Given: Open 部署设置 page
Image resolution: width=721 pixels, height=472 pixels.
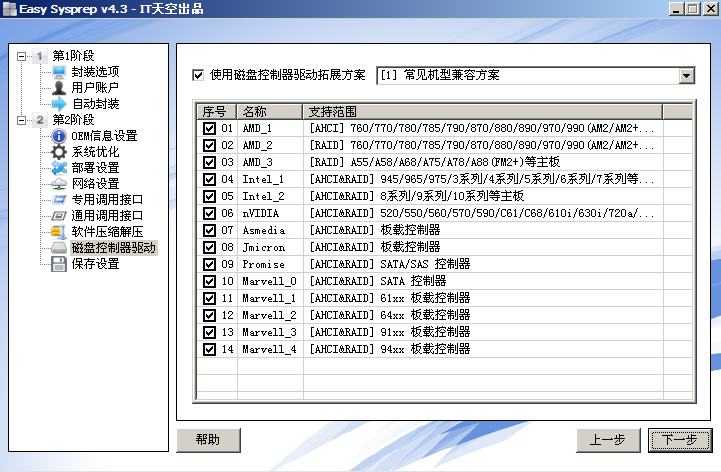Looking at the screenshot, I should click(95, 168).
